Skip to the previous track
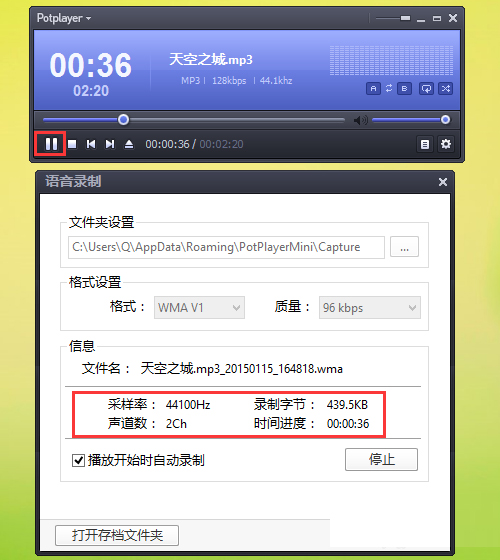The width and height of the screenshot is (500, 560). point(91,144)
